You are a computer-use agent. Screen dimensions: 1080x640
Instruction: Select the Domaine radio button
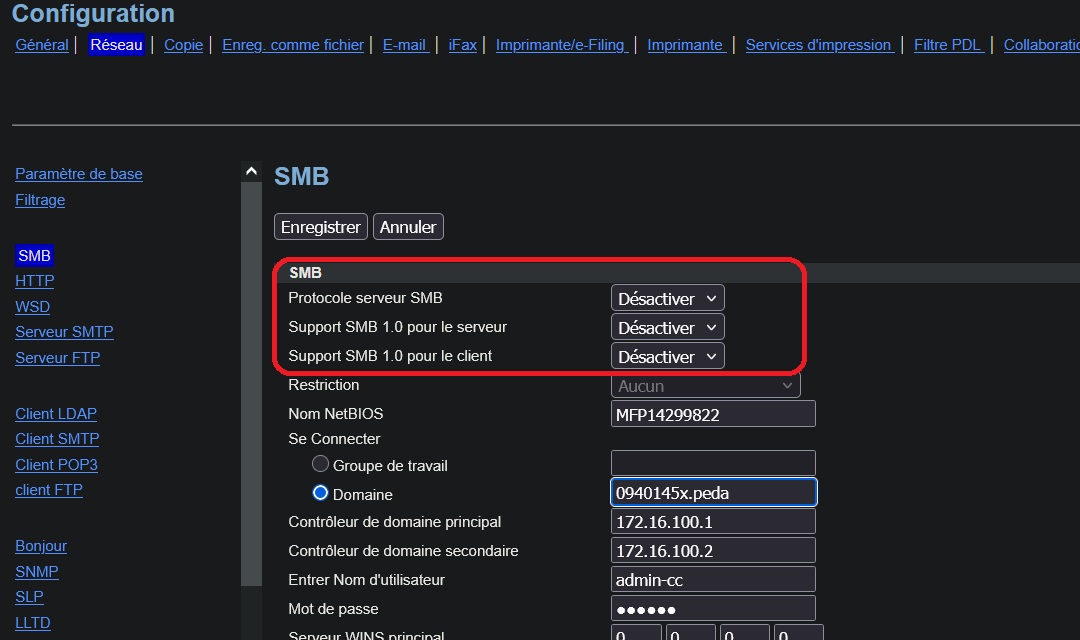[x=320, y=493]
